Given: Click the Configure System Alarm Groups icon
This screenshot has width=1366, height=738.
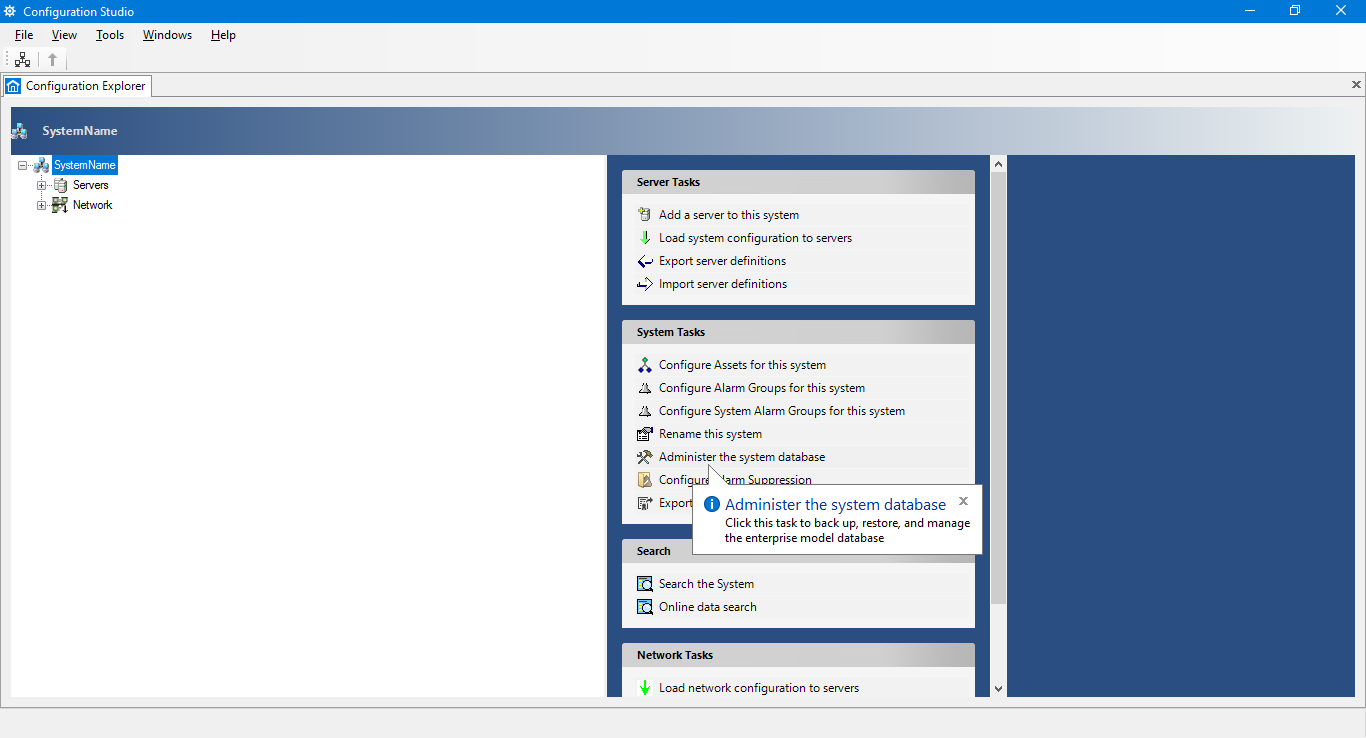Looking at the screenshot, I should [x=645, y=411].
